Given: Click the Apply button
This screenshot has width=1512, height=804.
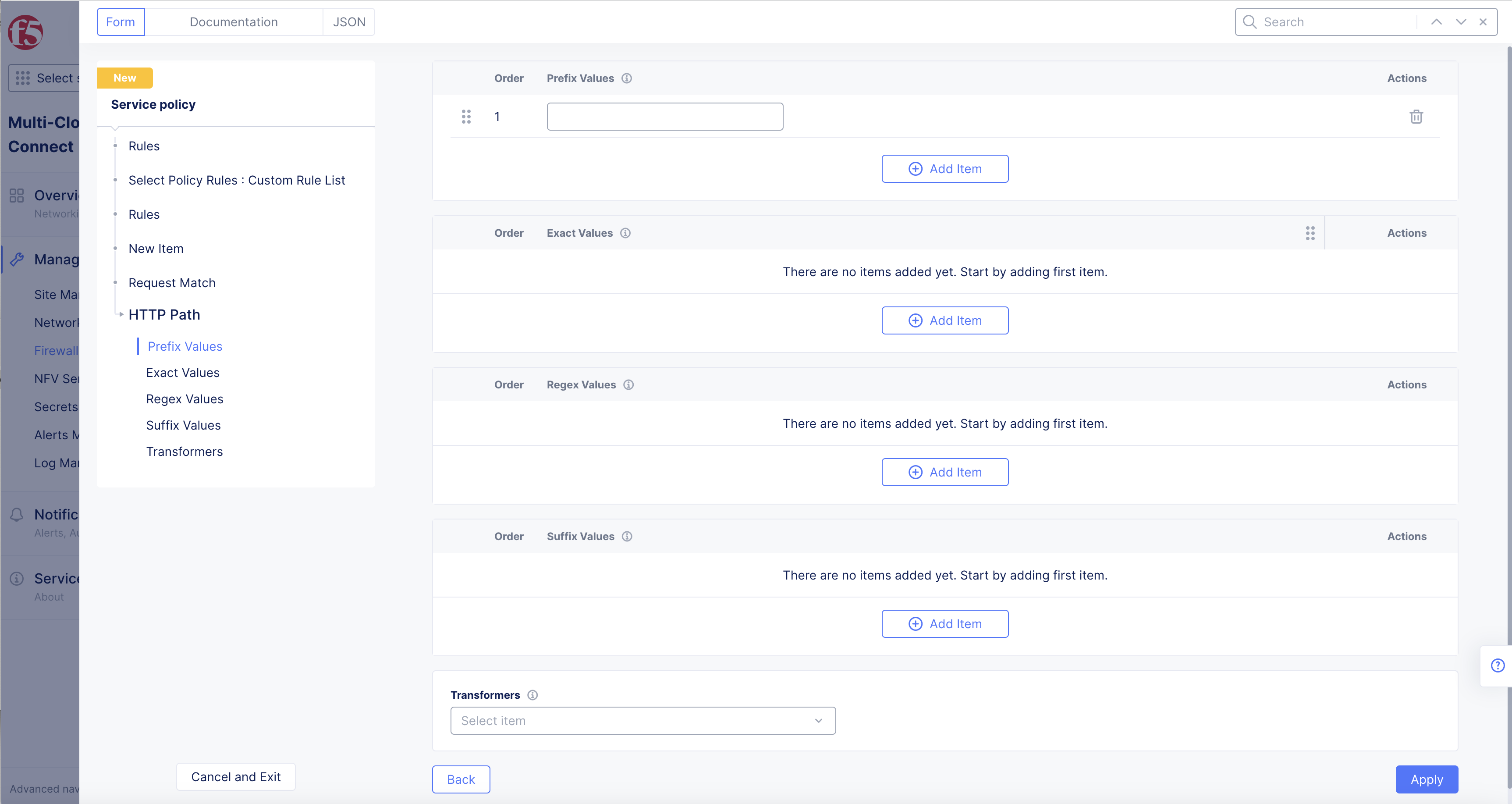Looking at the screenshot, I should point(1426,779).
